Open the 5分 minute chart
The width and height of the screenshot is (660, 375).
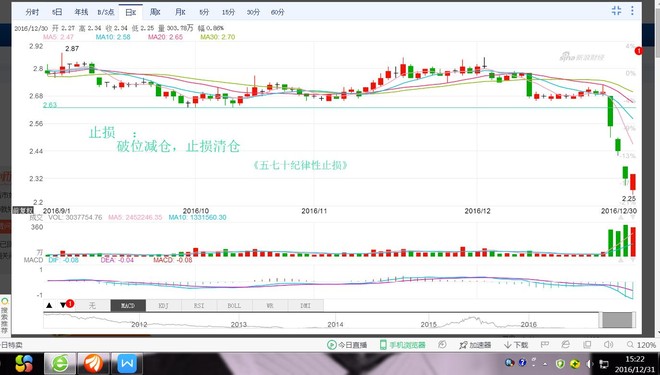click(204, 12)
